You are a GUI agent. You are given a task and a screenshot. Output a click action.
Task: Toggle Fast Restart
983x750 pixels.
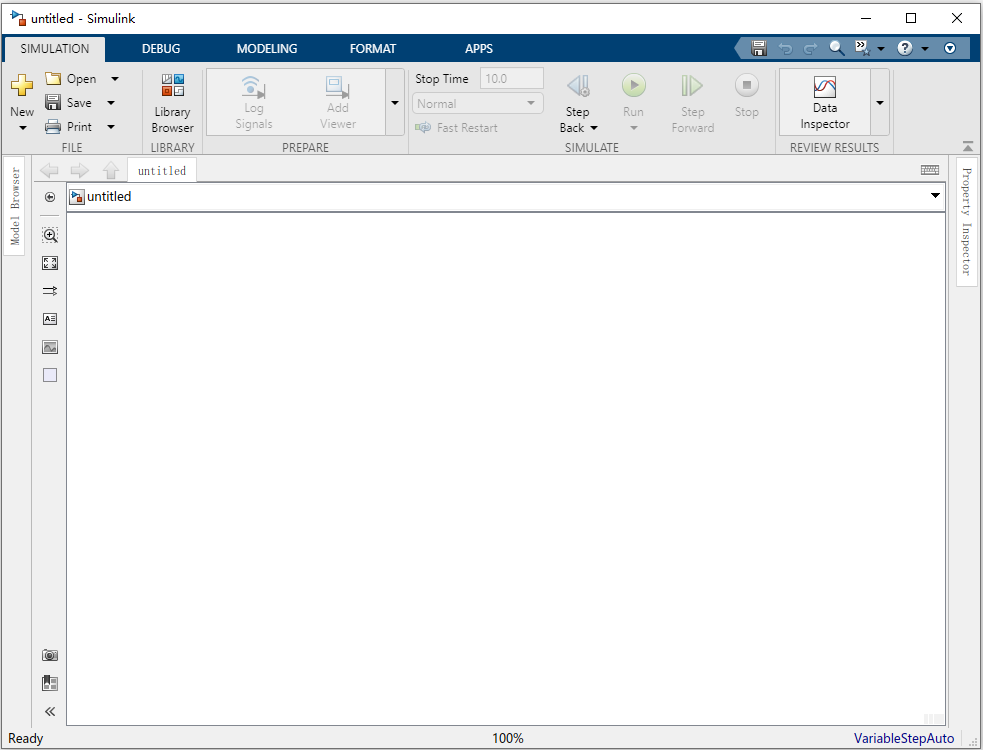click(x=456, y=127)
